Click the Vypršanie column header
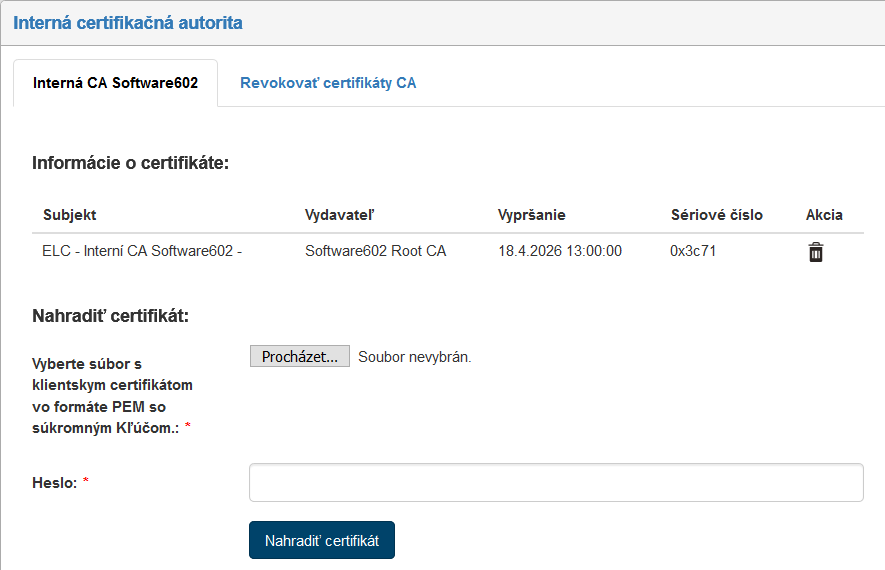 click(532, 215)
